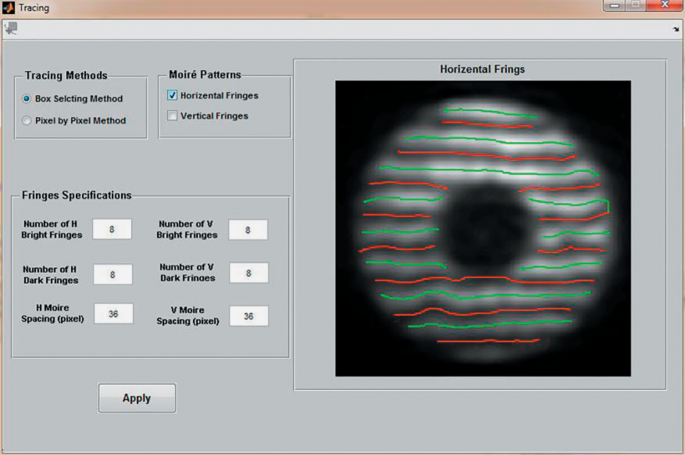
Task: Click the Number of V Bright Fringes field
Action: tap(248, 229)
